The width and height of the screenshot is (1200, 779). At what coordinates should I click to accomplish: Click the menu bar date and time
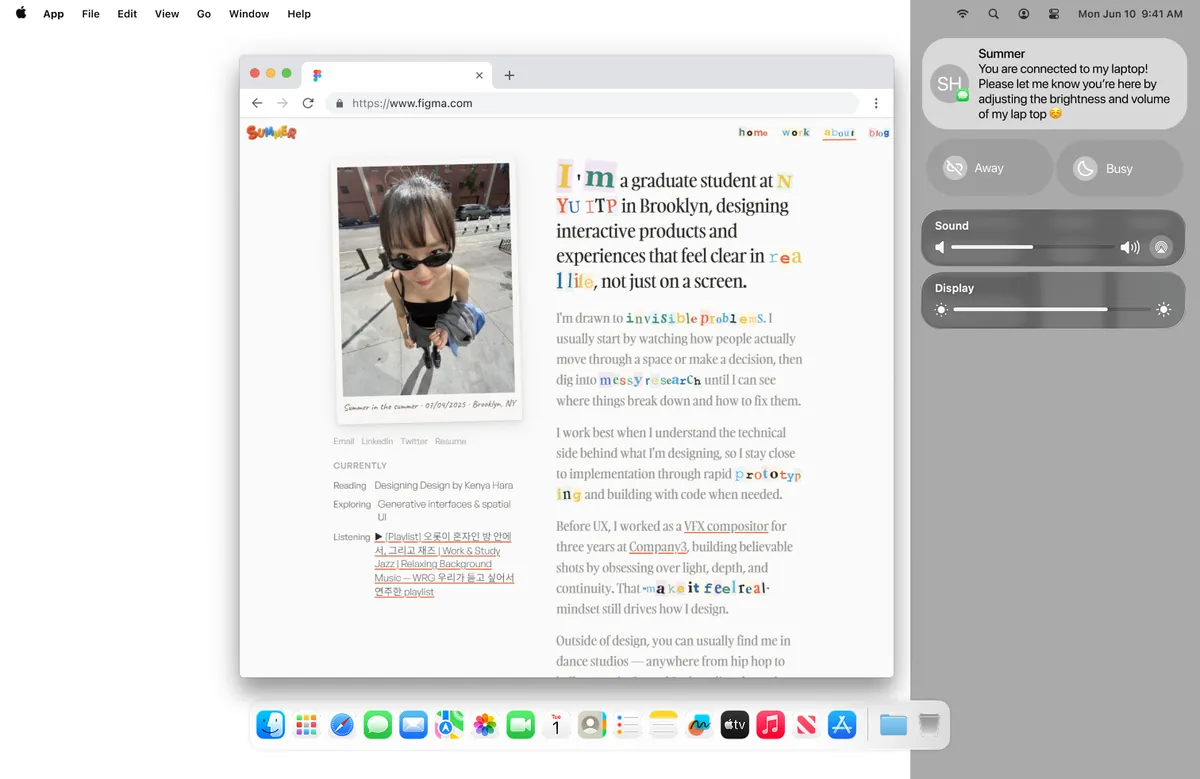(x=1130, y=14)
